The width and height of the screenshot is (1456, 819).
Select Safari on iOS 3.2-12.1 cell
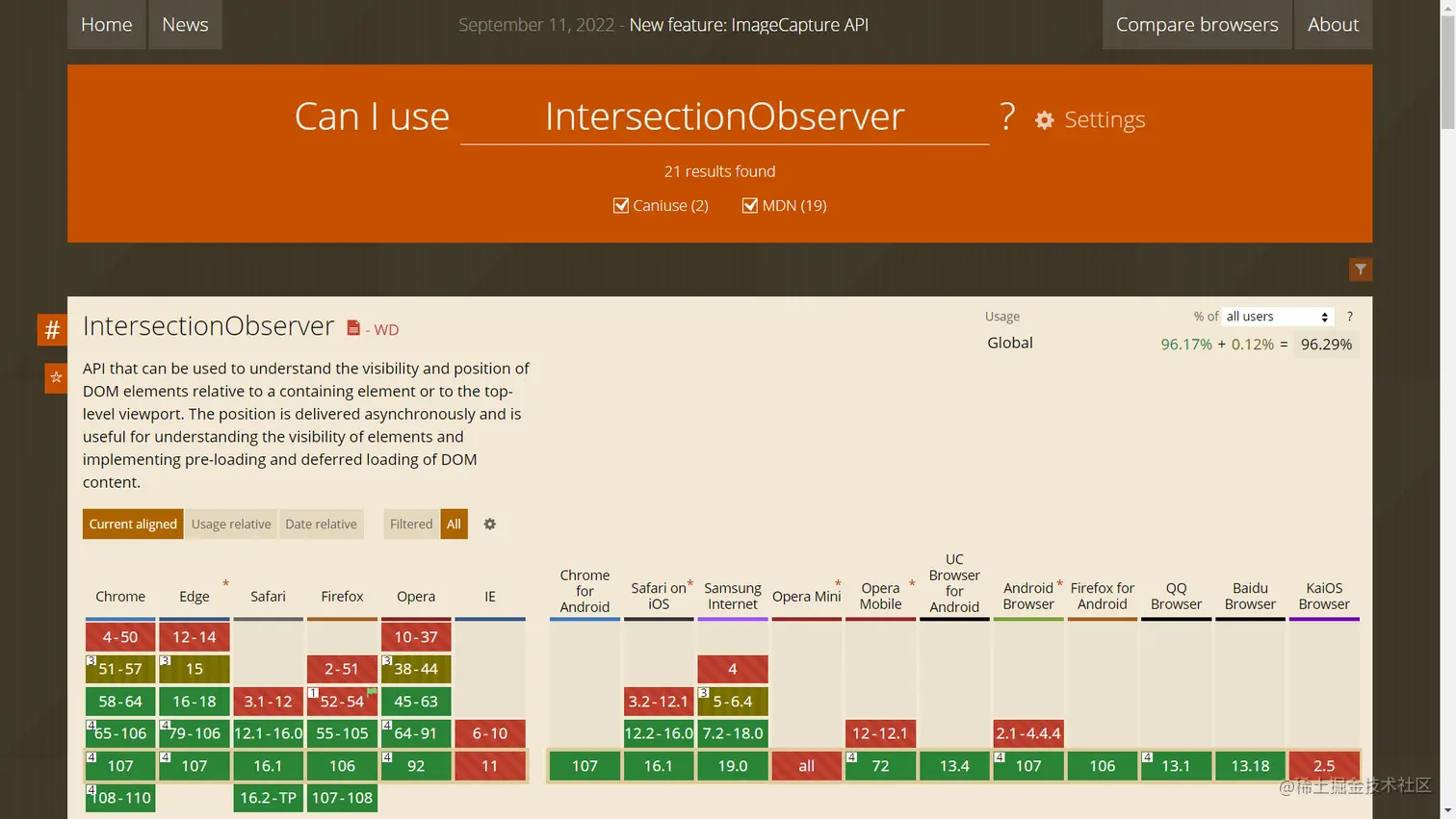(x=659, y=702)
